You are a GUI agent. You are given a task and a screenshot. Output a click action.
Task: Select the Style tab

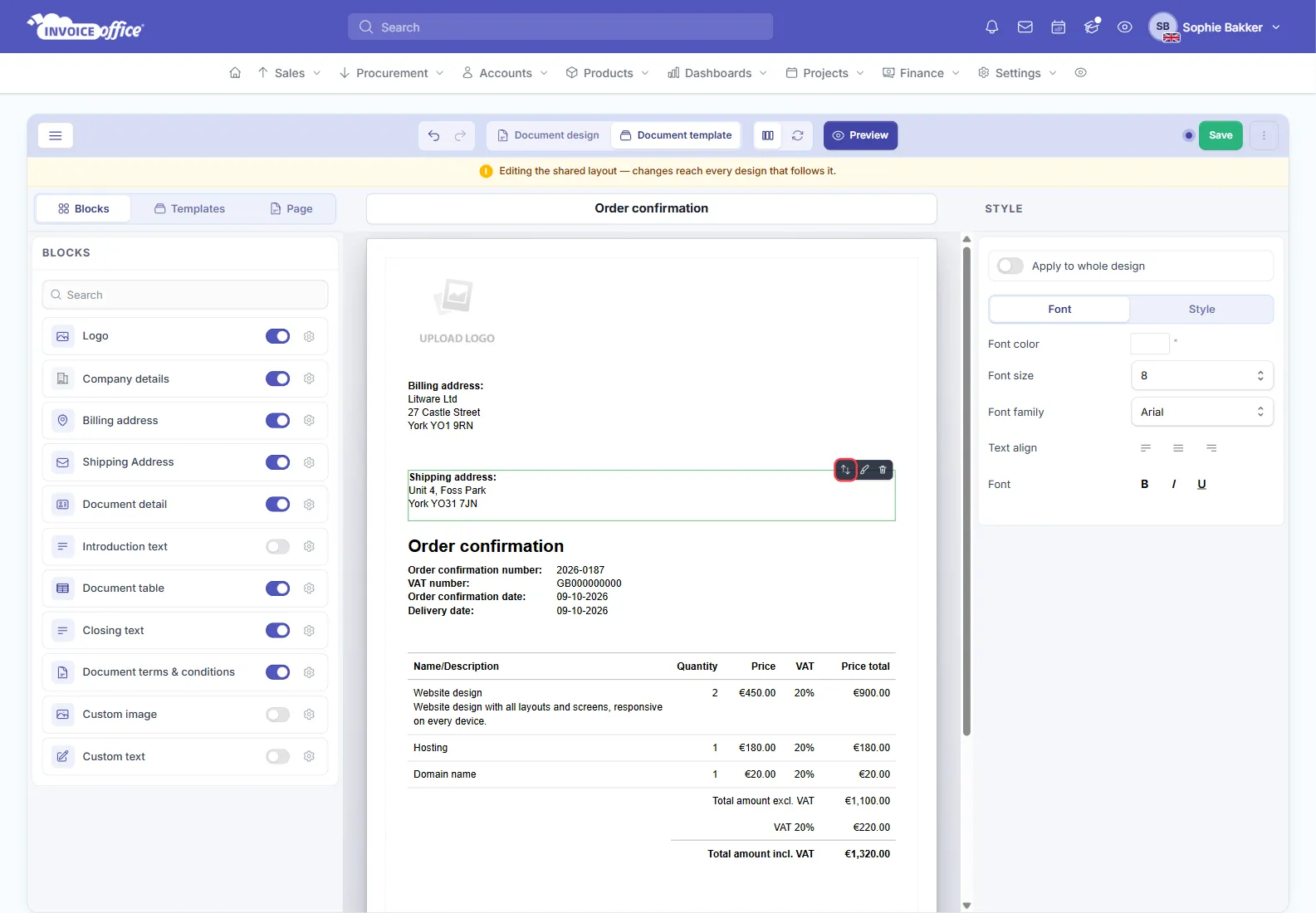point(1201,309)
